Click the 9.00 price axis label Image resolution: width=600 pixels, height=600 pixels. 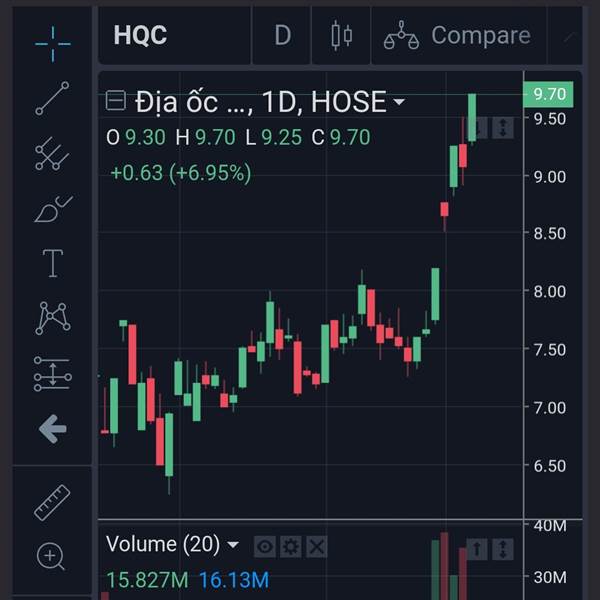click(x=549, y=177)
